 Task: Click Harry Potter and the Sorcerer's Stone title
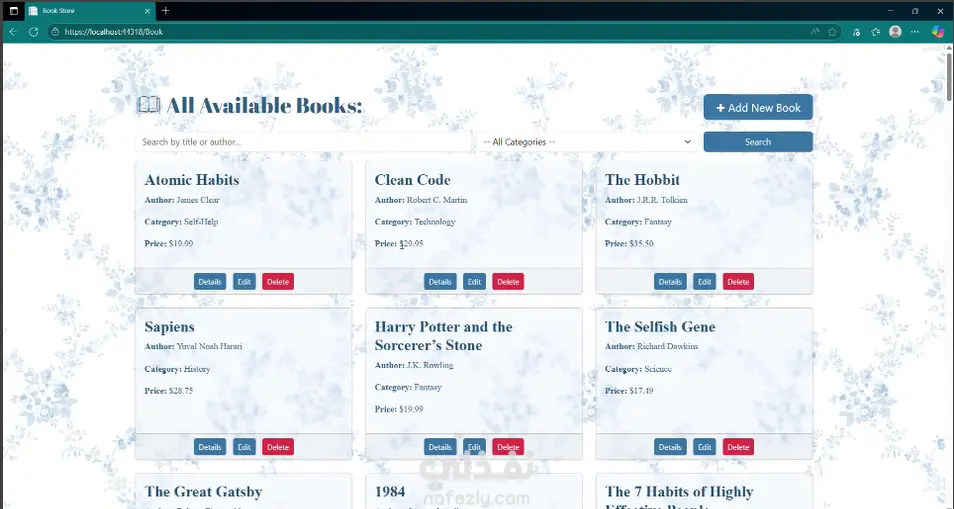click(444, 336)
